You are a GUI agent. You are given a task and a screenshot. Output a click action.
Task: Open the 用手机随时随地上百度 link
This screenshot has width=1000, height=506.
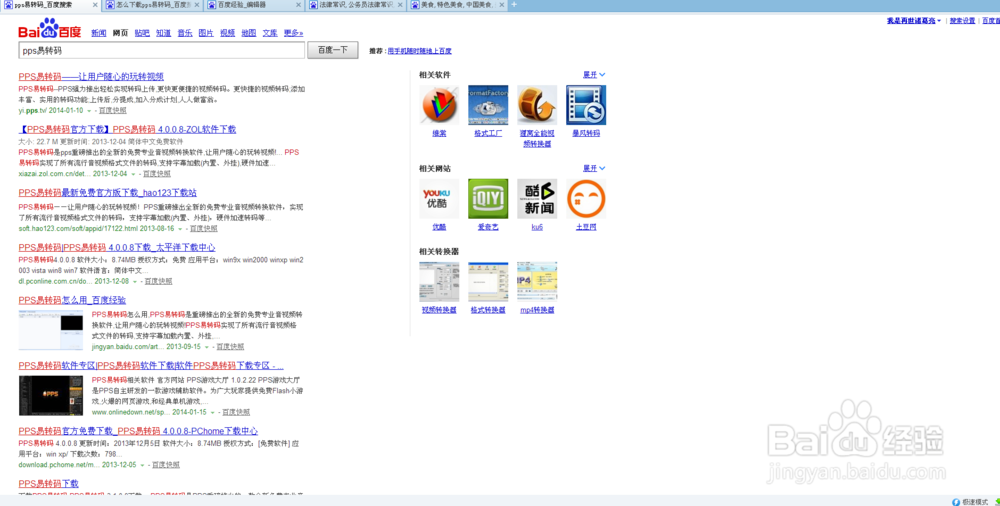pos(420,51)
